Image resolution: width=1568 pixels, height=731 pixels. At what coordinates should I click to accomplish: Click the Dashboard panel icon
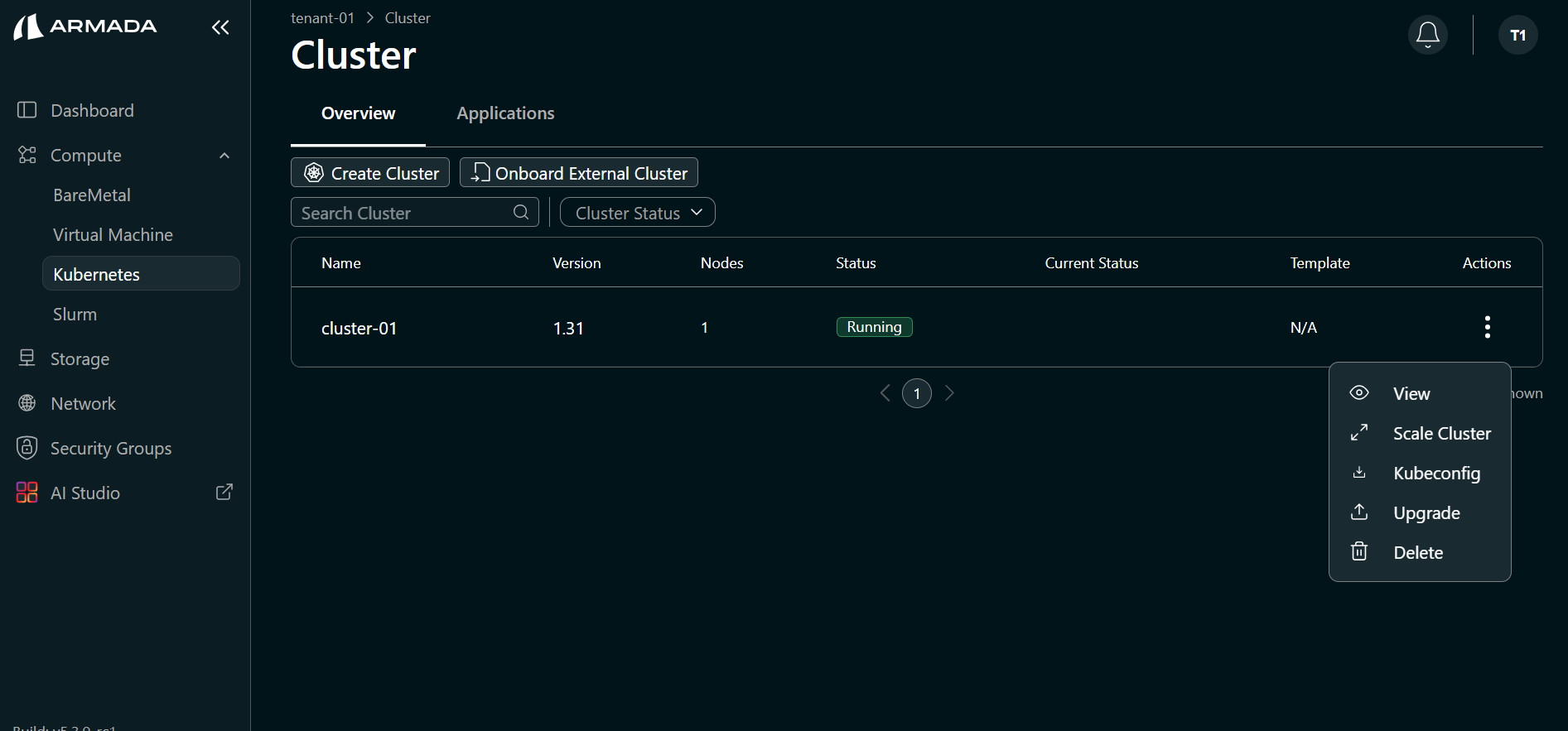tap(27, 110)
